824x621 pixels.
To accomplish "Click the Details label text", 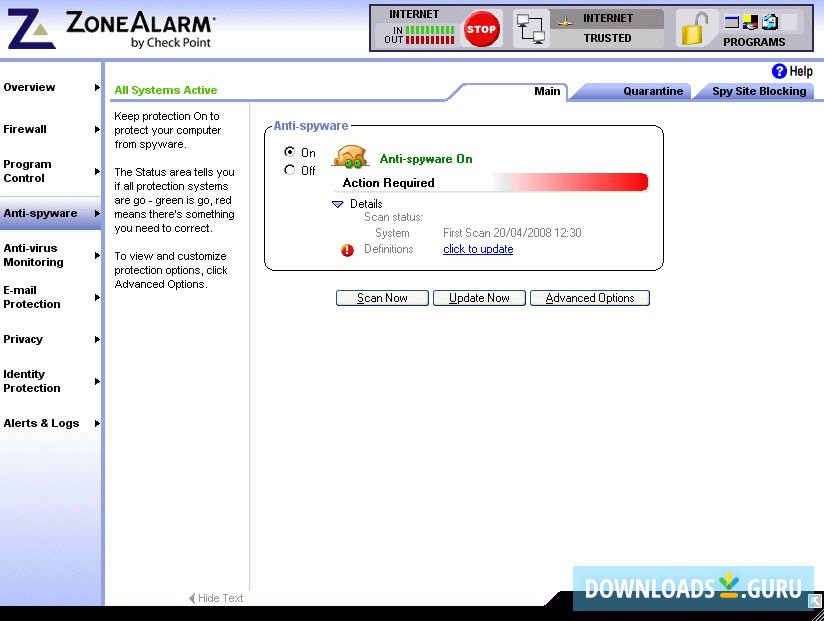I will pyautogui.click(x=366, y=204).
